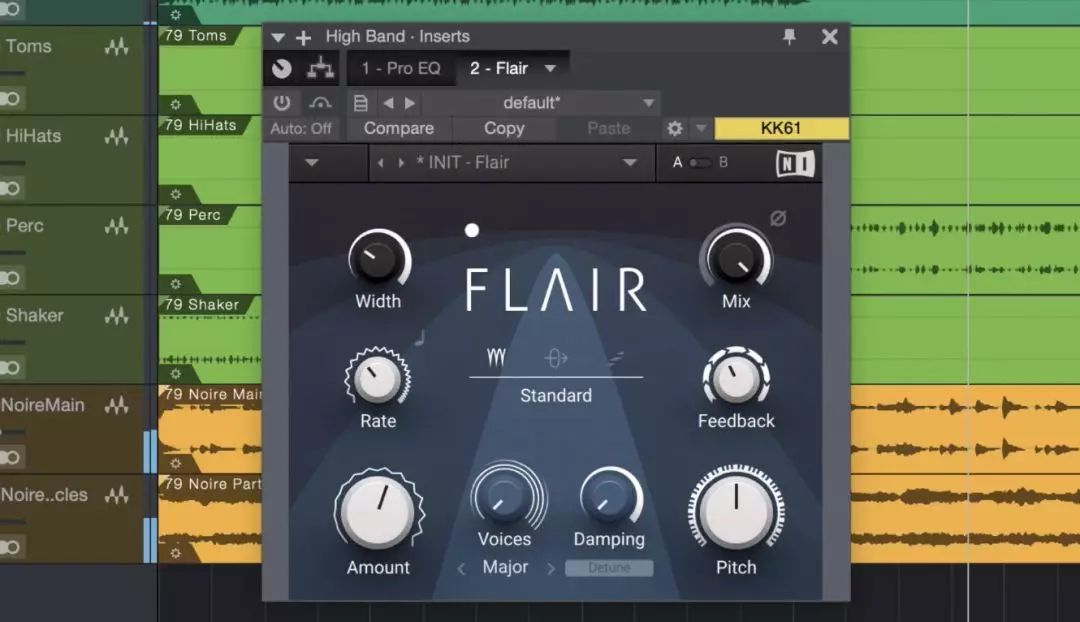This screenshot has height=622, width=1080.
Task: Select the 79 Shaker clip label
Action: point(202,304)
